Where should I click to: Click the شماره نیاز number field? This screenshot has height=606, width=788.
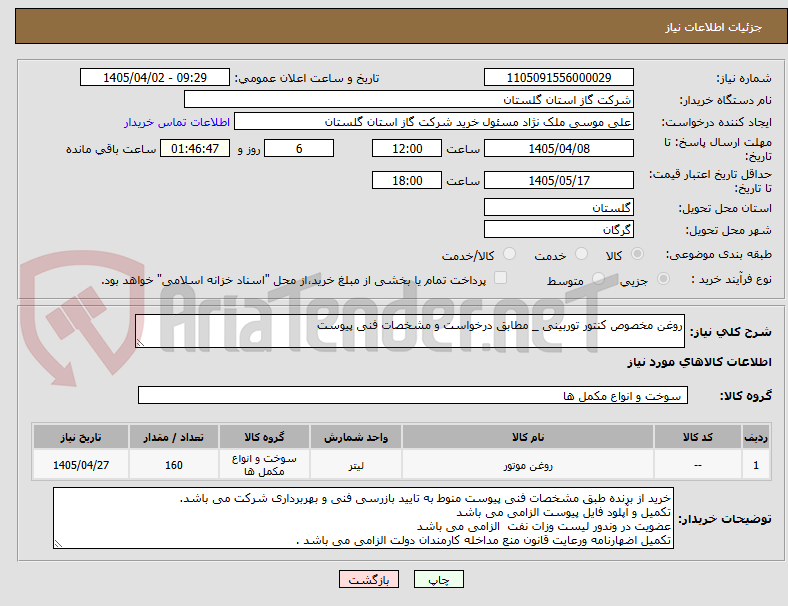coord(559,77)
